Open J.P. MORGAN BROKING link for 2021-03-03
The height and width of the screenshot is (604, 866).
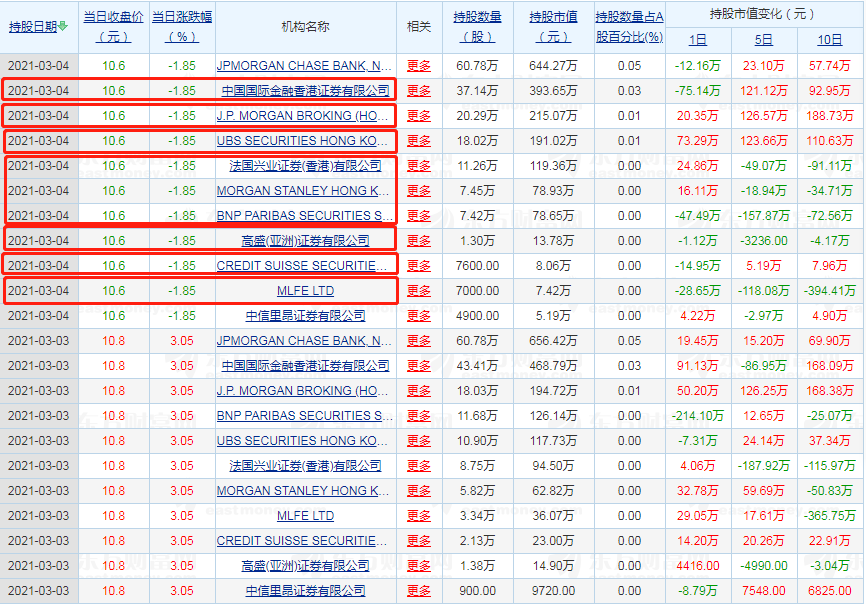click(302, 391)
